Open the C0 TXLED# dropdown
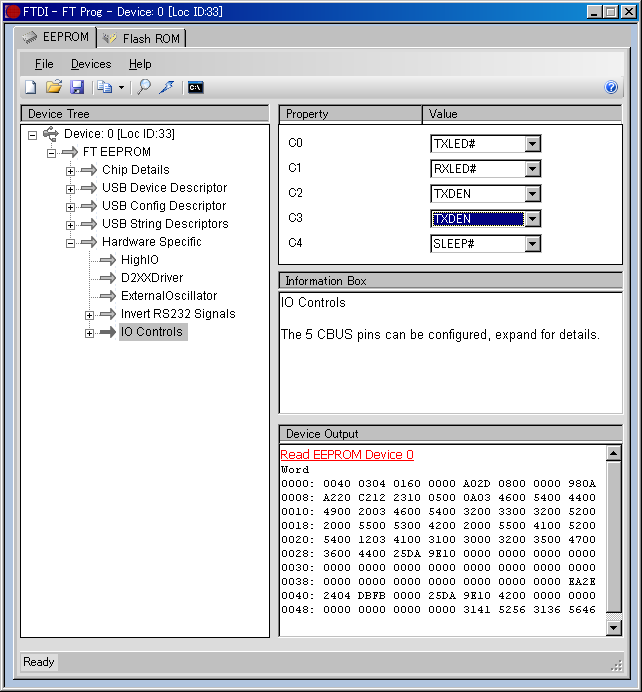The width and height of the screenshot is (642, 692). pyautogui.click(x=533, y=144)
